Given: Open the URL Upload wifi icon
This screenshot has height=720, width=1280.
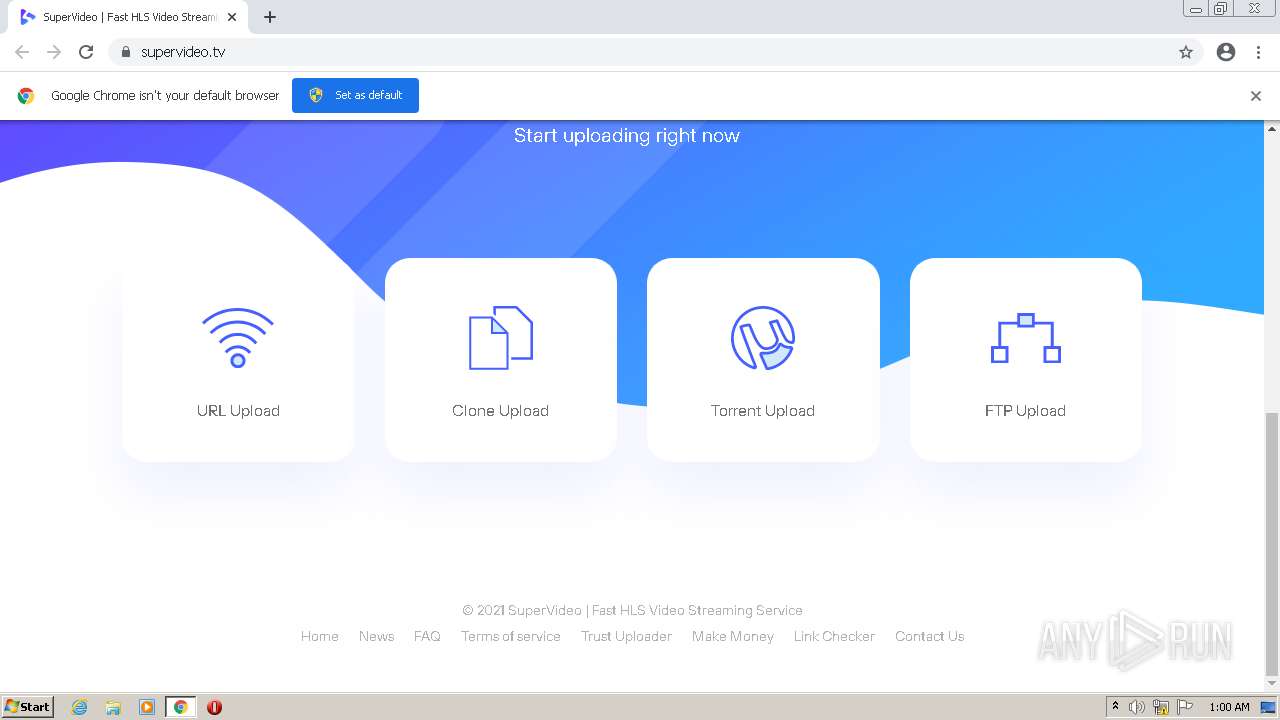Looking at the screenshot, I should click(x=238, y=338).
